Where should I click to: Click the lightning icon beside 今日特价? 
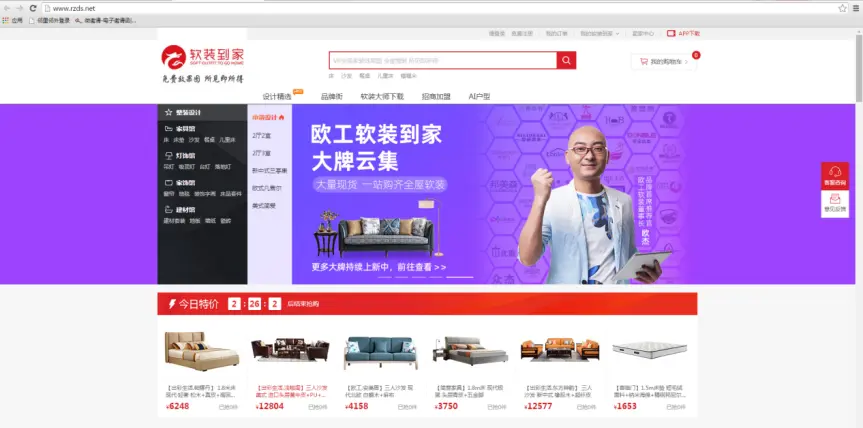tap(172, 304)
